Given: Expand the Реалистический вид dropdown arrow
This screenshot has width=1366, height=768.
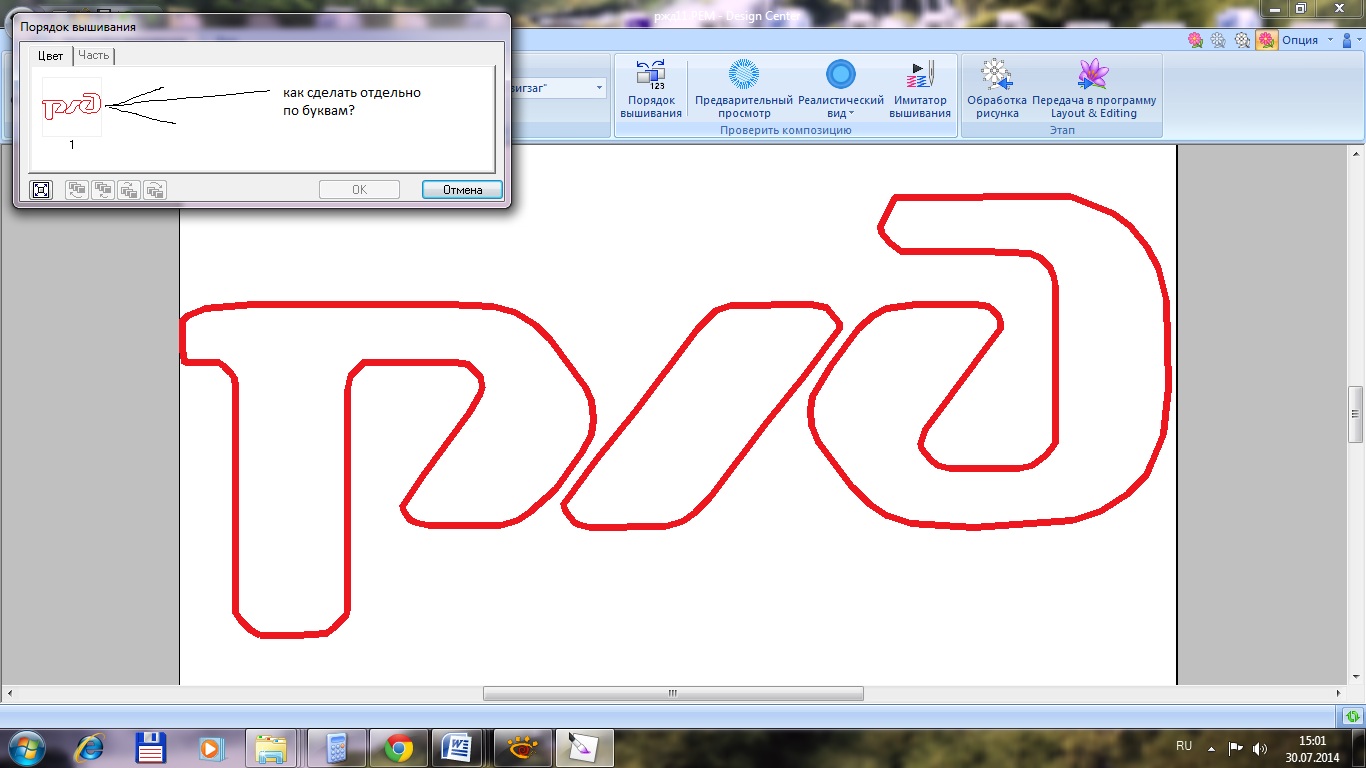Looking at the screenshot, I should tap(851, 114).
